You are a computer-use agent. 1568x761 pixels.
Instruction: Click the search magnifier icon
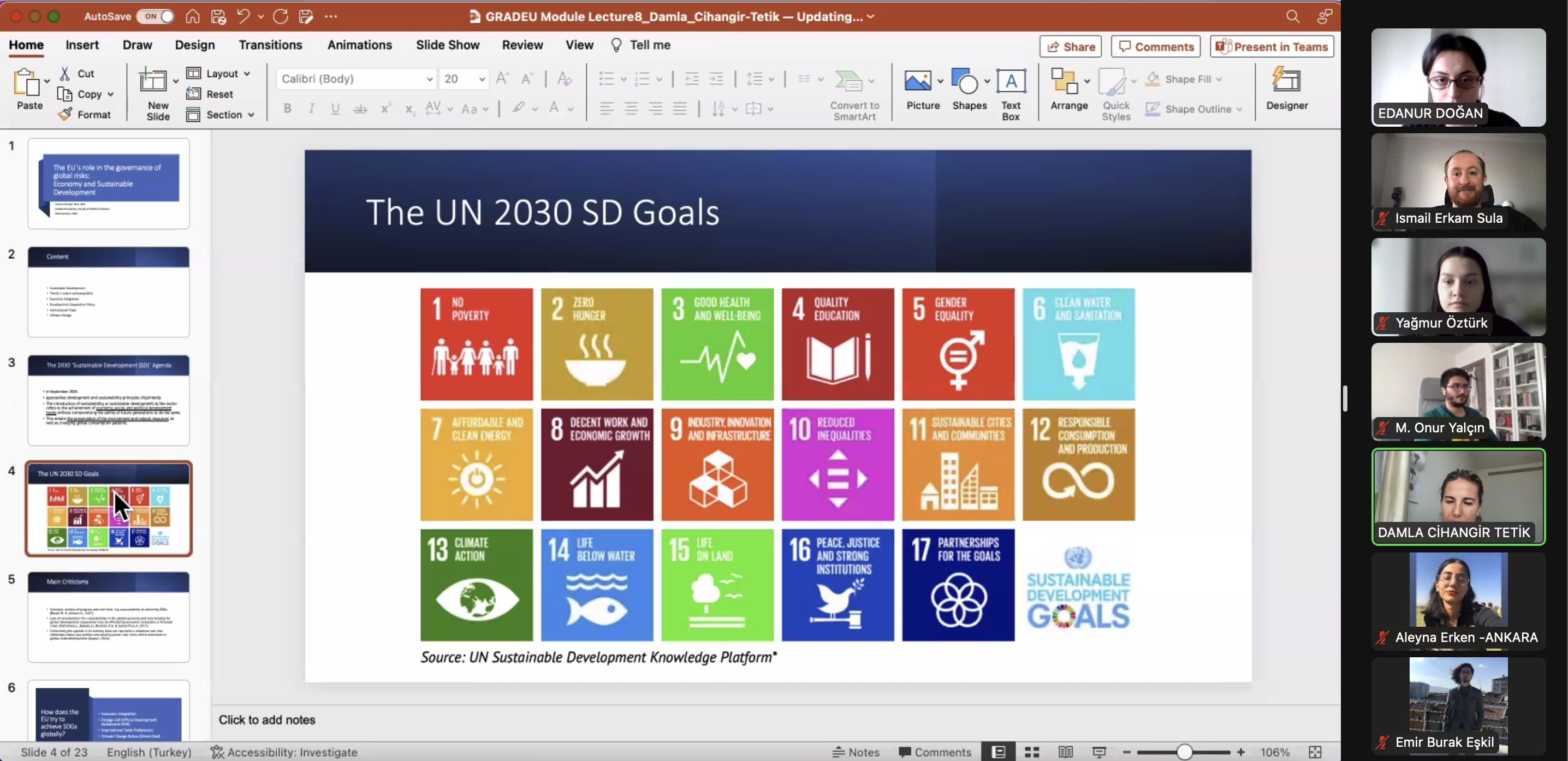pyautogui.click(x=1292, y=16)
